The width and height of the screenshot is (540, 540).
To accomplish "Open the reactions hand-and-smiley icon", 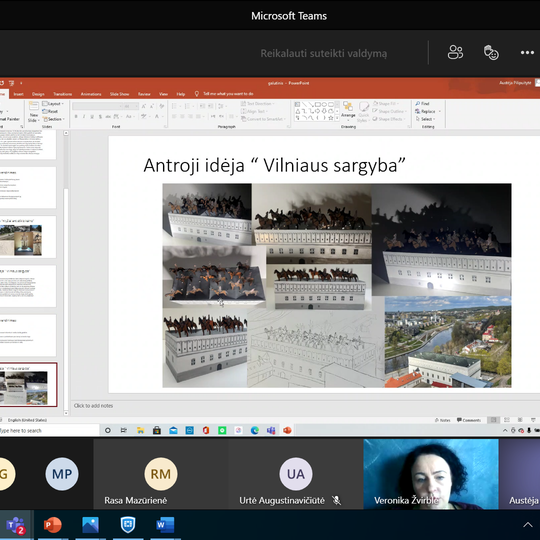I will click(491, 53).
